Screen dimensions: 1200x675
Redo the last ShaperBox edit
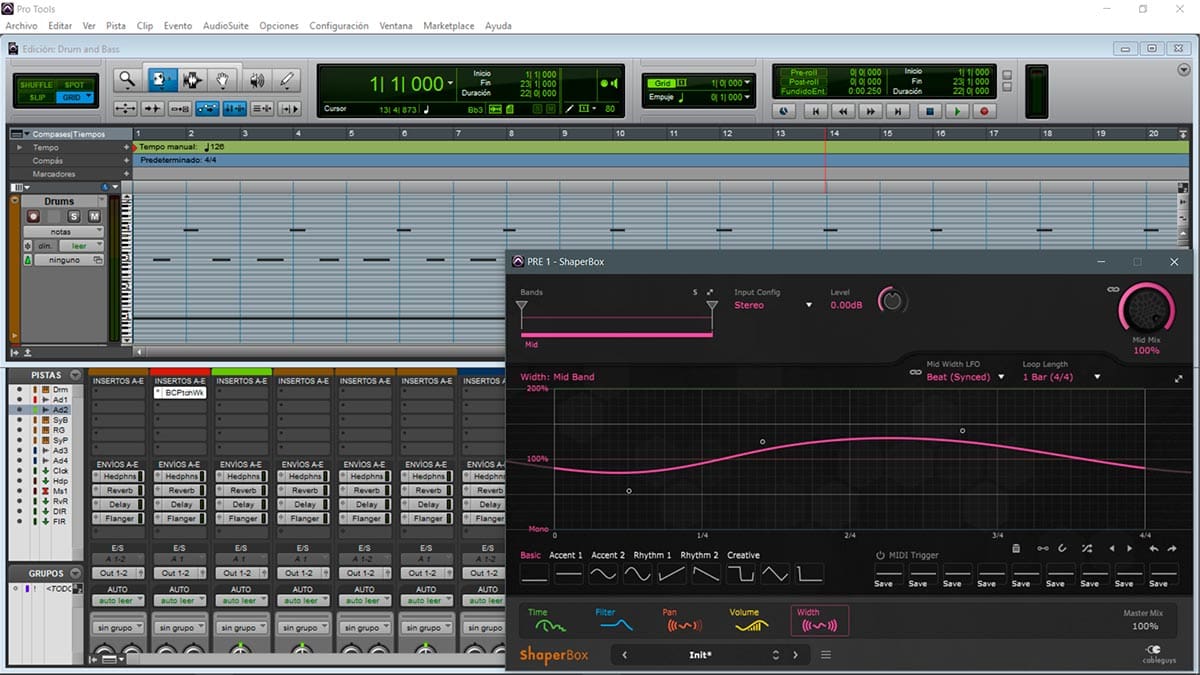pyautogui.click(x=1172, y=548)
